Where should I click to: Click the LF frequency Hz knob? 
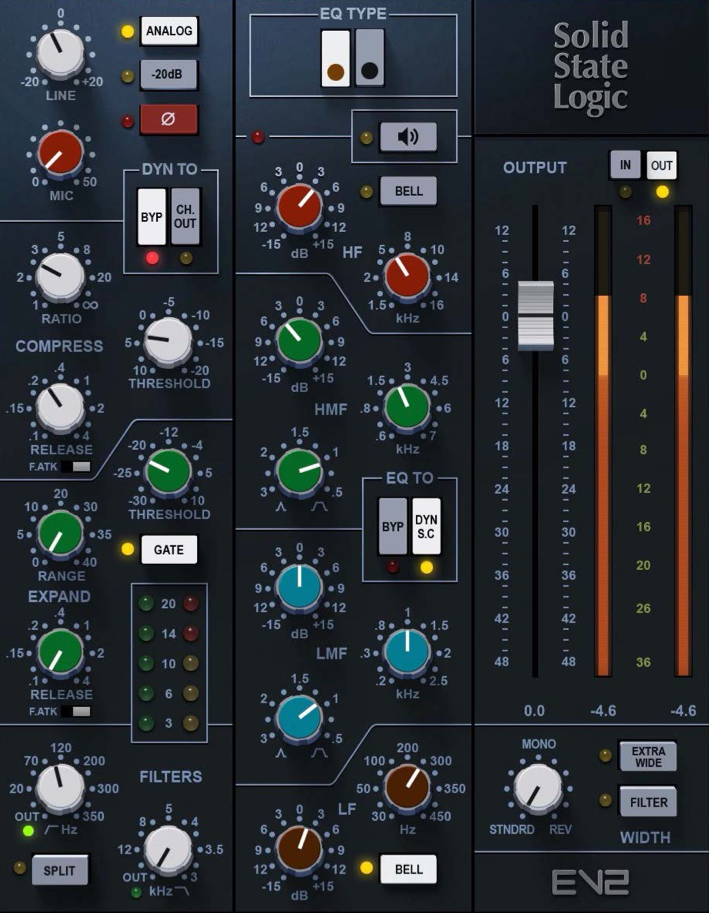tap(407, 787)
